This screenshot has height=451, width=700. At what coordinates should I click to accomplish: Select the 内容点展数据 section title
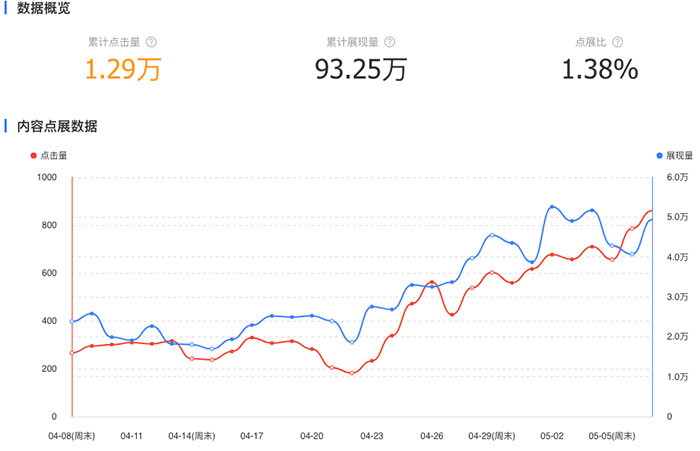57,127
